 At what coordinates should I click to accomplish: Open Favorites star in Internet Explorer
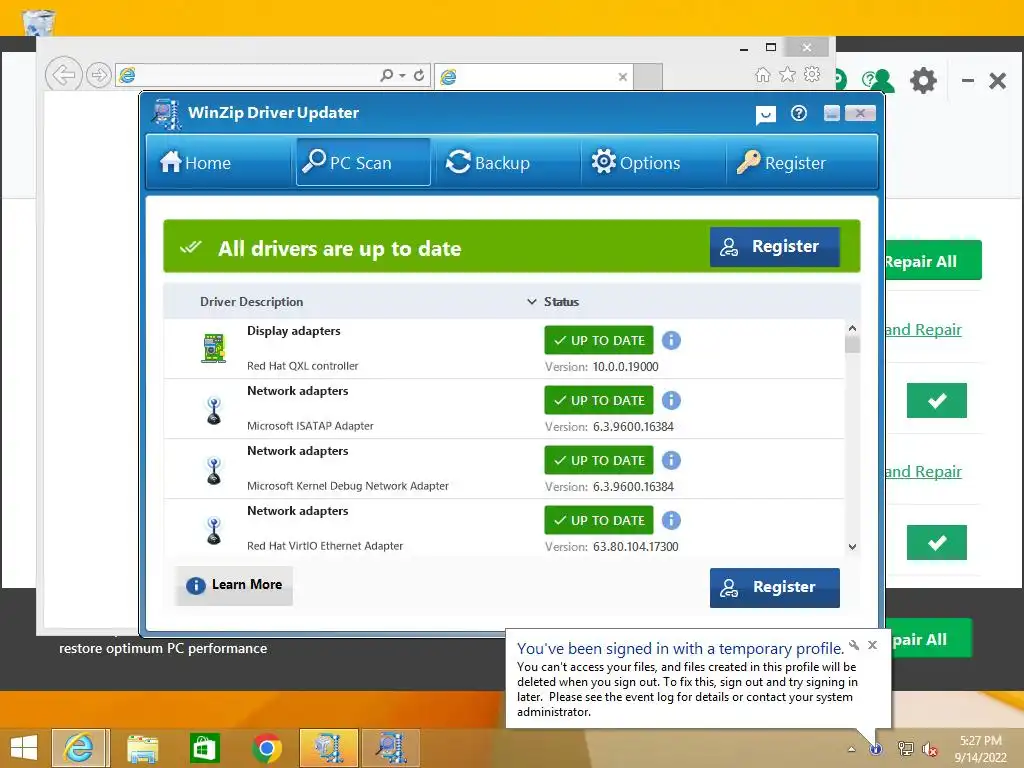tap(788, 74)
